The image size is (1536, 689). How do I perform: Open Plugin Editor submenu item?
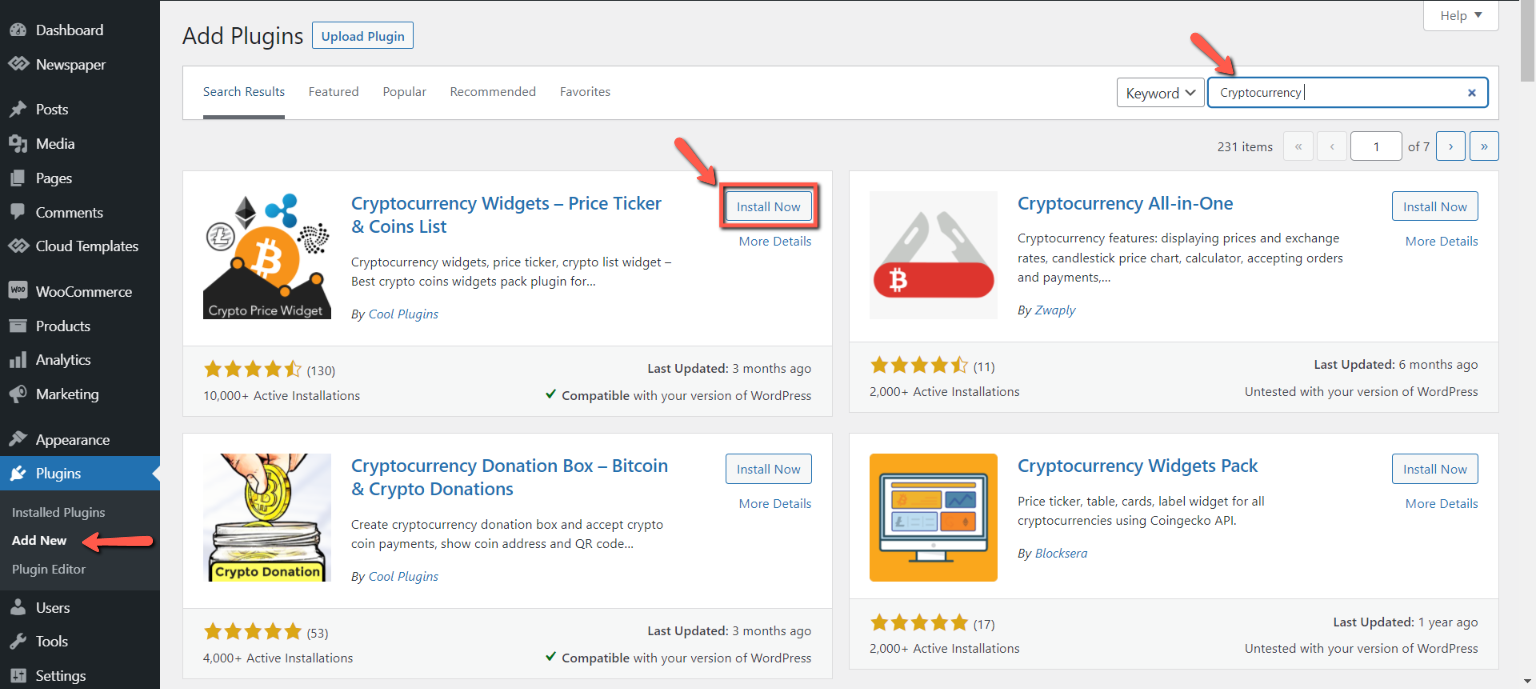pos(49,569)
